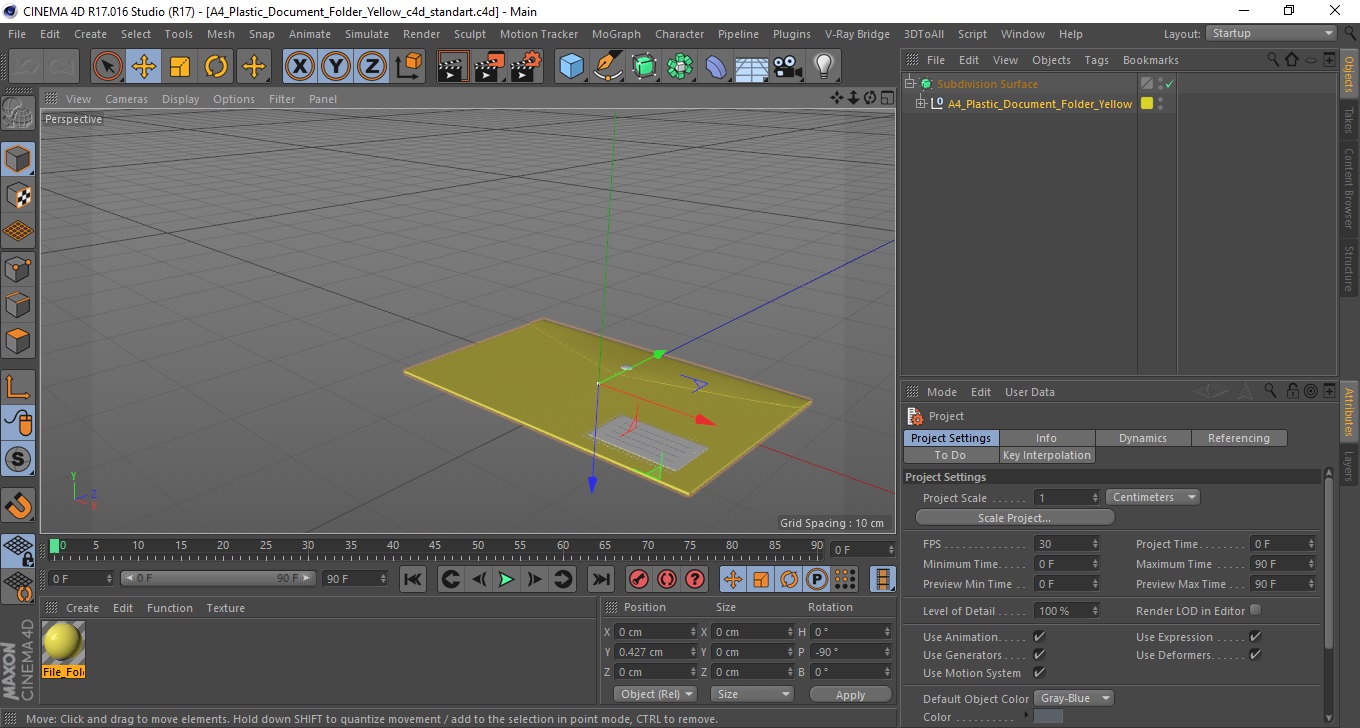This screenshot has width=1360, height=728.
Task: Toggle the Use Deformers checkbox
Action: 1255,655
